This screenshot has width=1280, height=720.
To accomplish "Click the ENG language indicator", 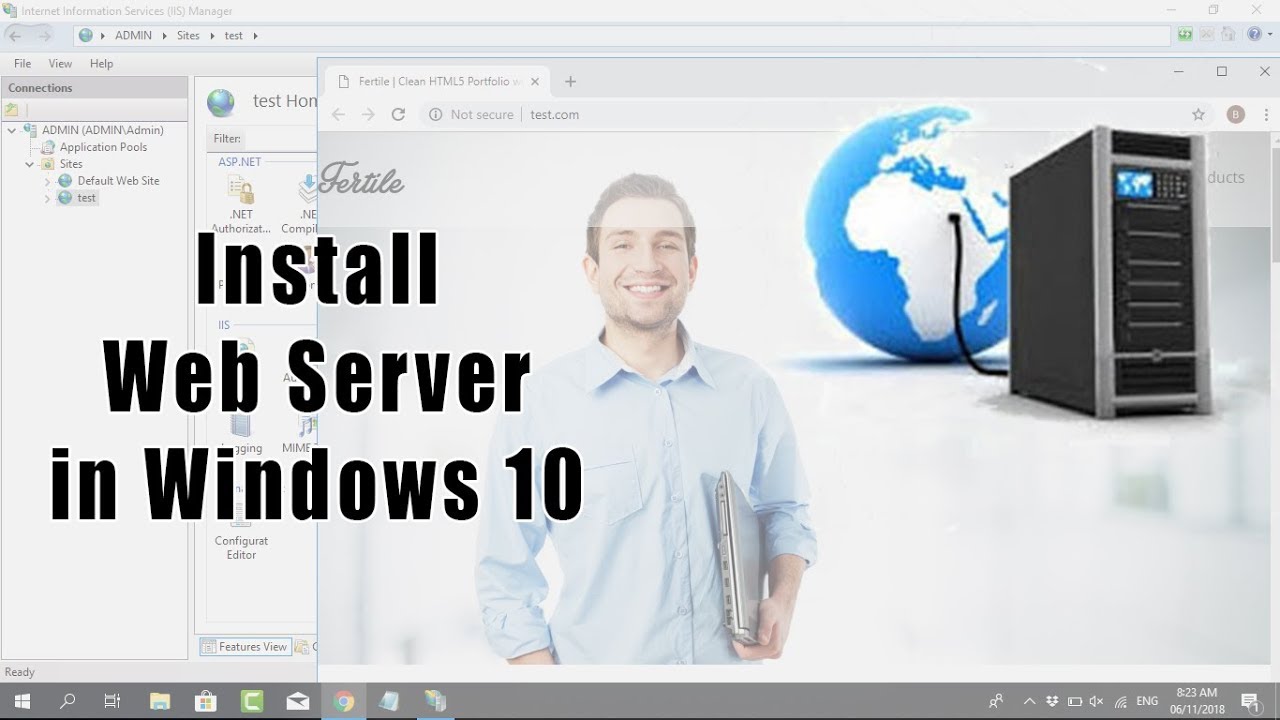I will click(x=1148, y=701).
